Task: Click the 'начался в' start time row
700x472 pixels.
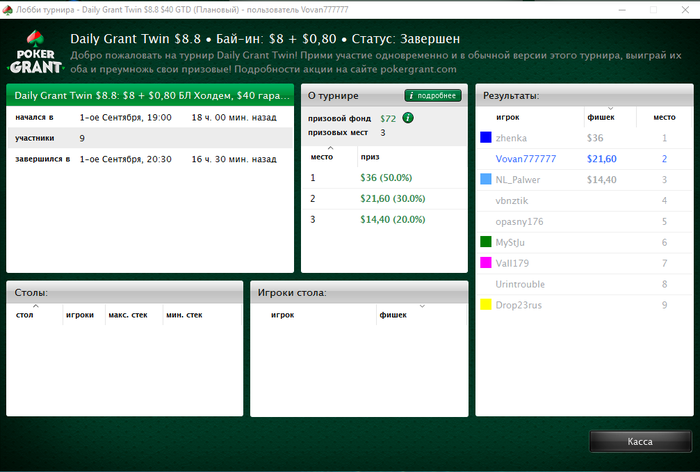Action: [x=150, y=117]
